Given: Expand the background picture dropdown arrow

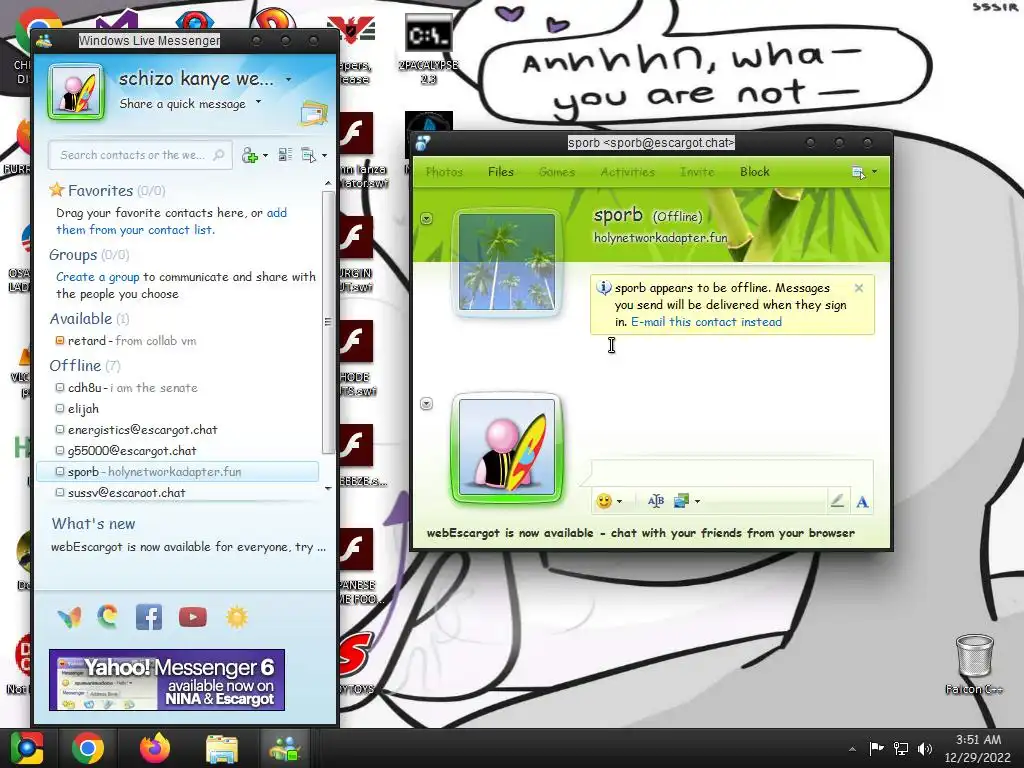Looking at the screenshot, I should tap(697, 502).
